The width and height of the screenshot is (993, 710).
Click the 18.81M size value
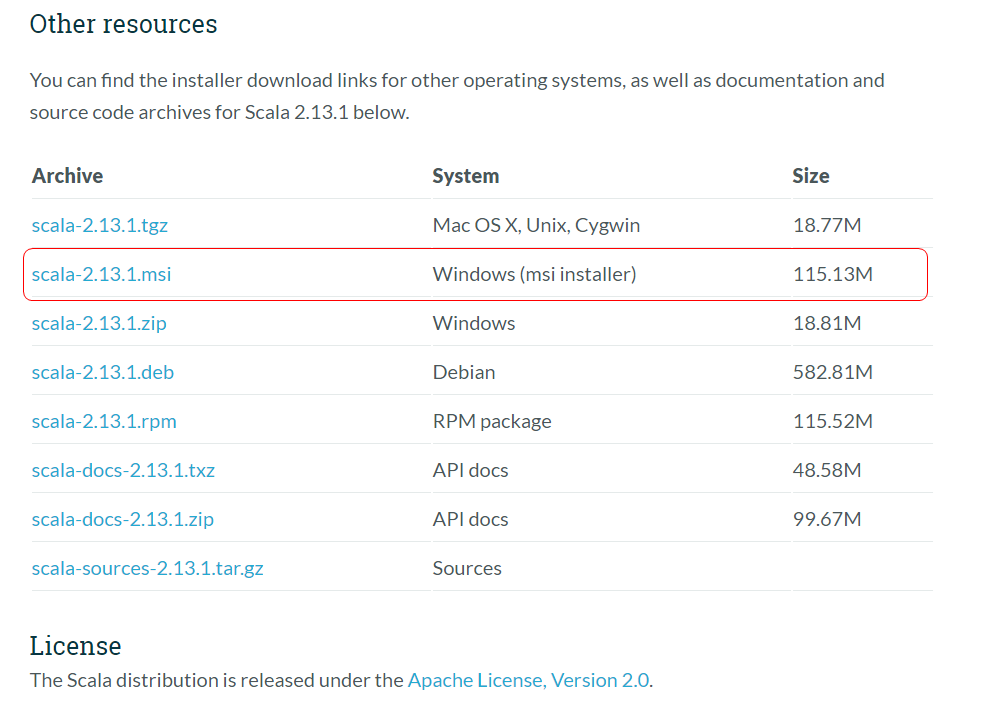(x=827, y=324)
